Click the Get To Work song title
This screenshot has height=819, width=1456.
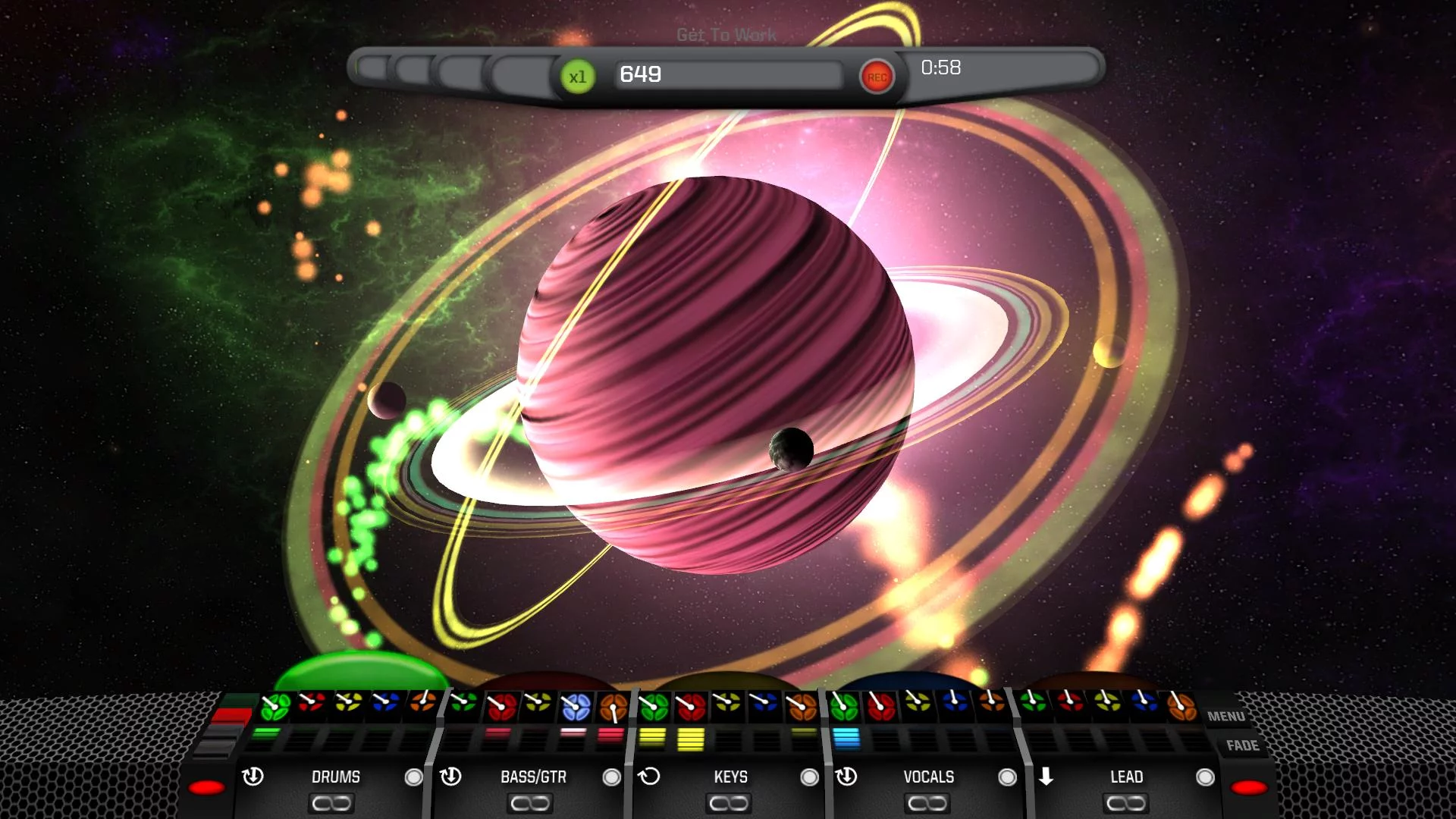(726, 35)
